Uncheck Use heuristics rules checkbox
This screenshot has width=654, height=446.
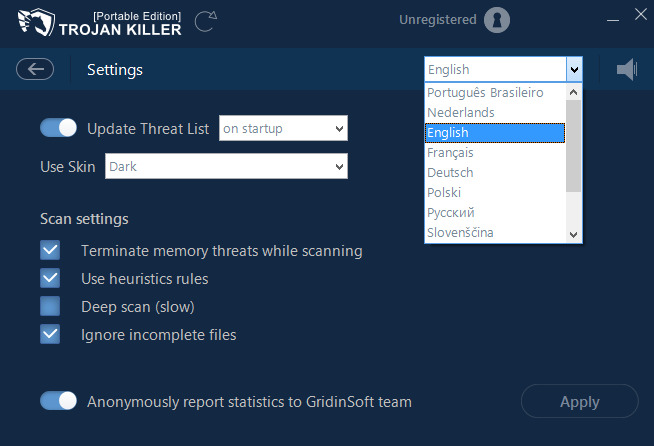click(x=50, y=278)
